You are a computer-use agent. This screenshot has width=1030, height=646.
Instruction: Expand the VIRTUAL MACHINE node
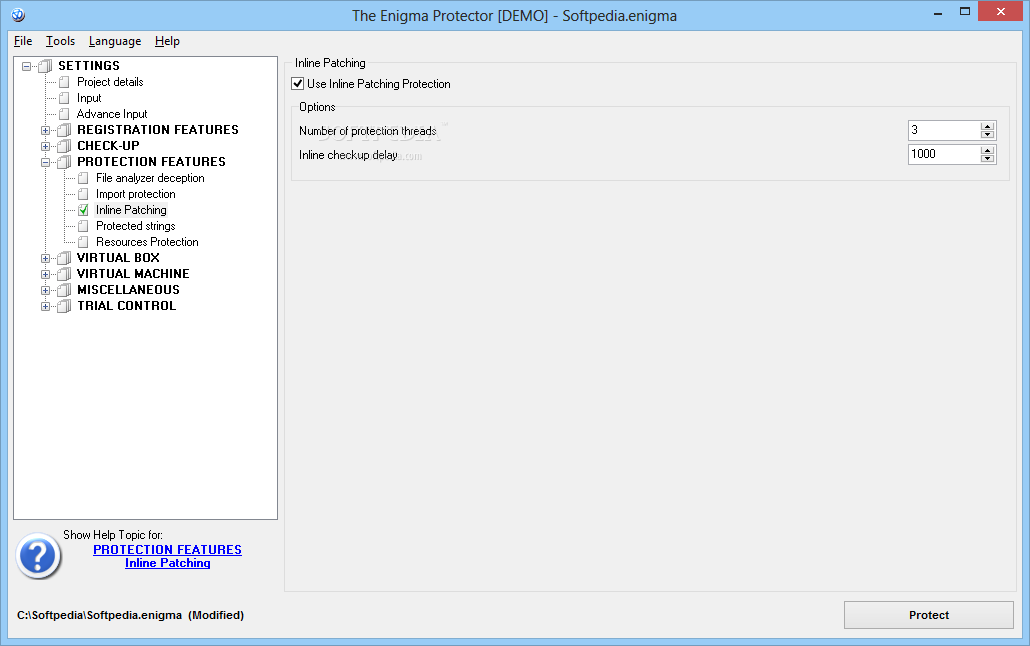click(45, 274)
